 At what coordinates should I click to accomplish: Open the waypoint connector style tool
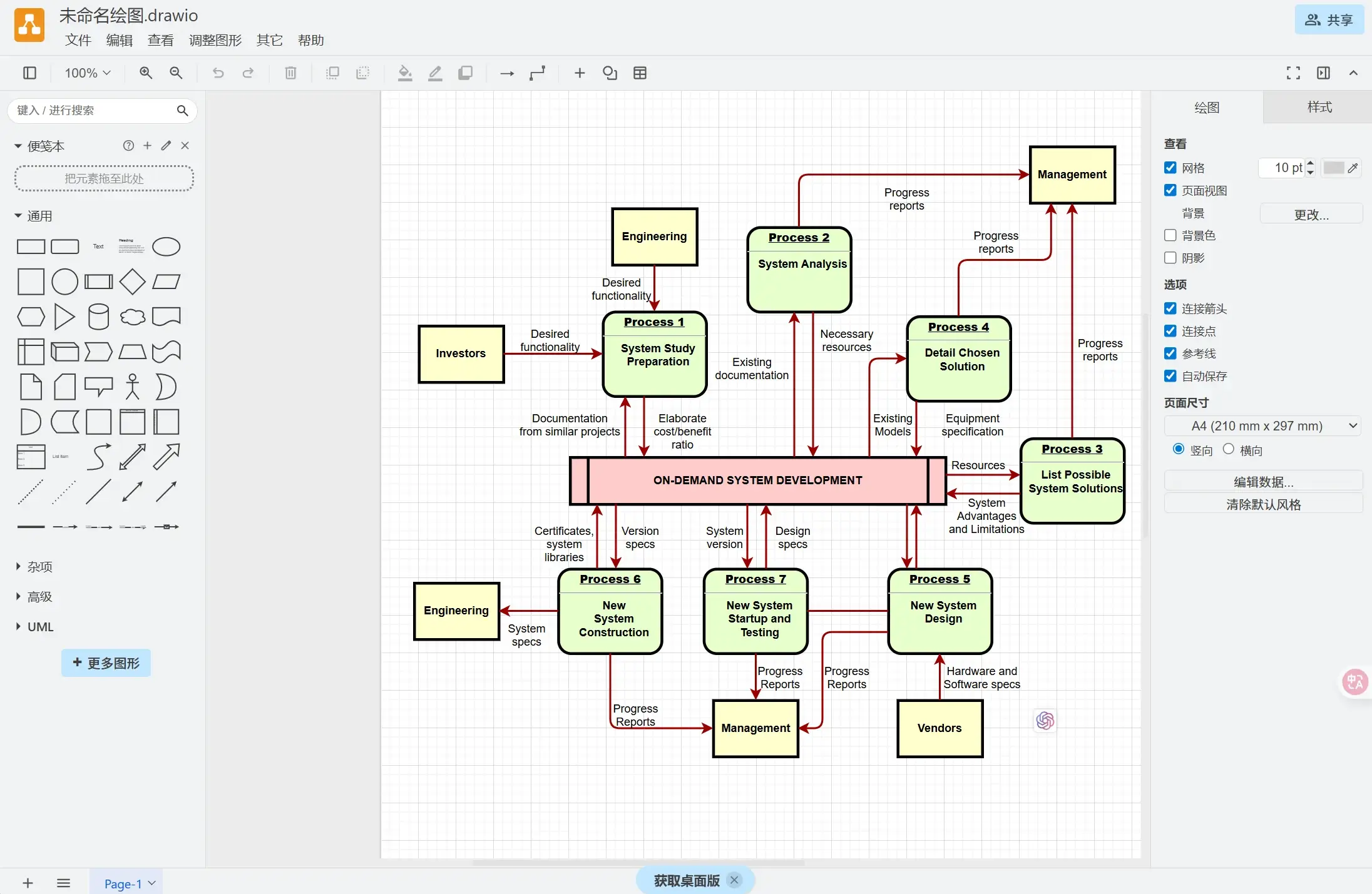537,73
